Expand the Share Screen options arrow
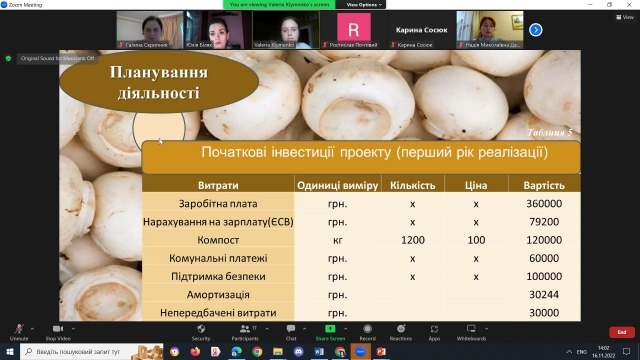640x360 pixels. click(346, 329)
